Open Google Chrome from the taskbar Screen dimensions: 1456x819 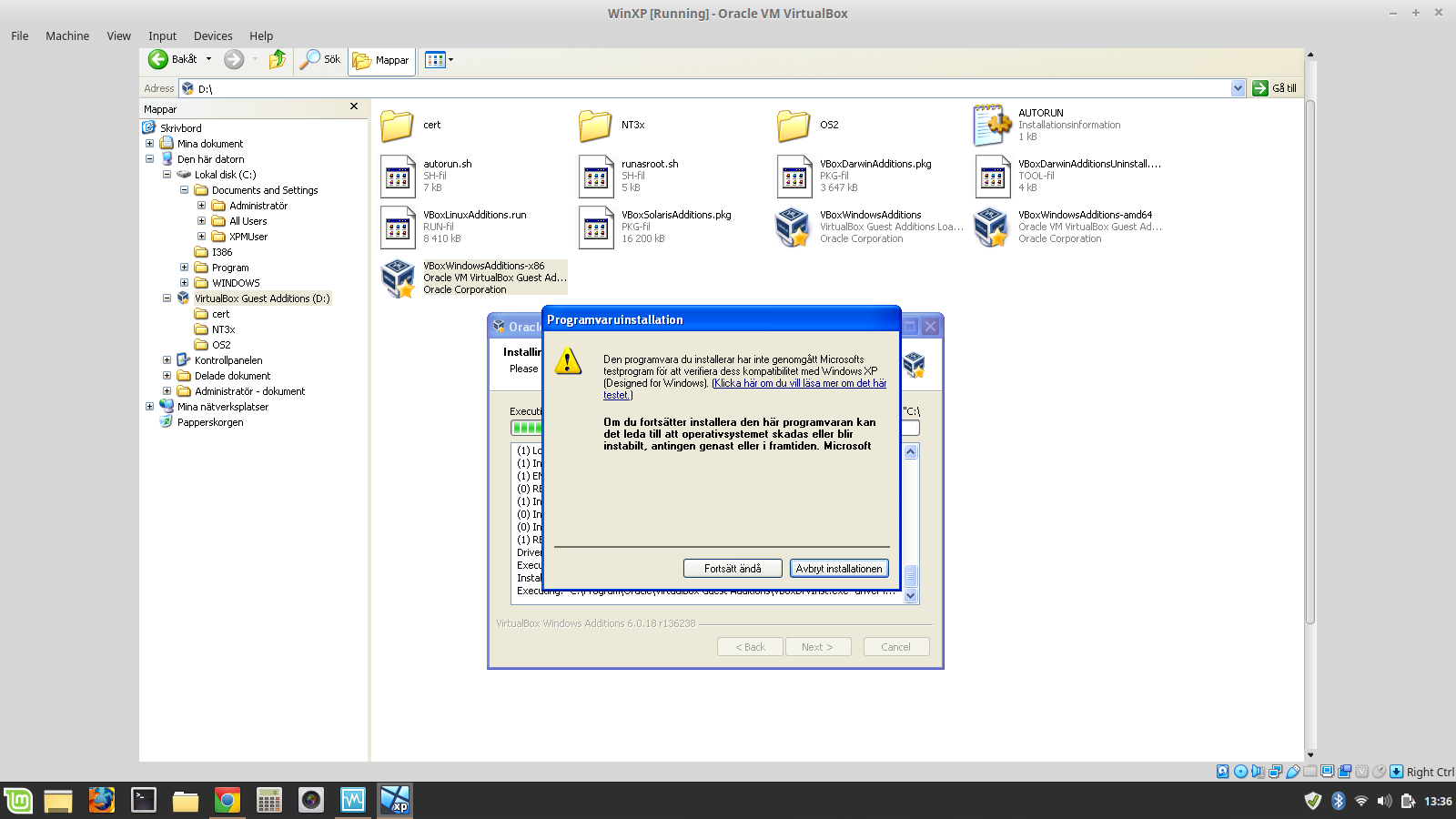(227, 801)
